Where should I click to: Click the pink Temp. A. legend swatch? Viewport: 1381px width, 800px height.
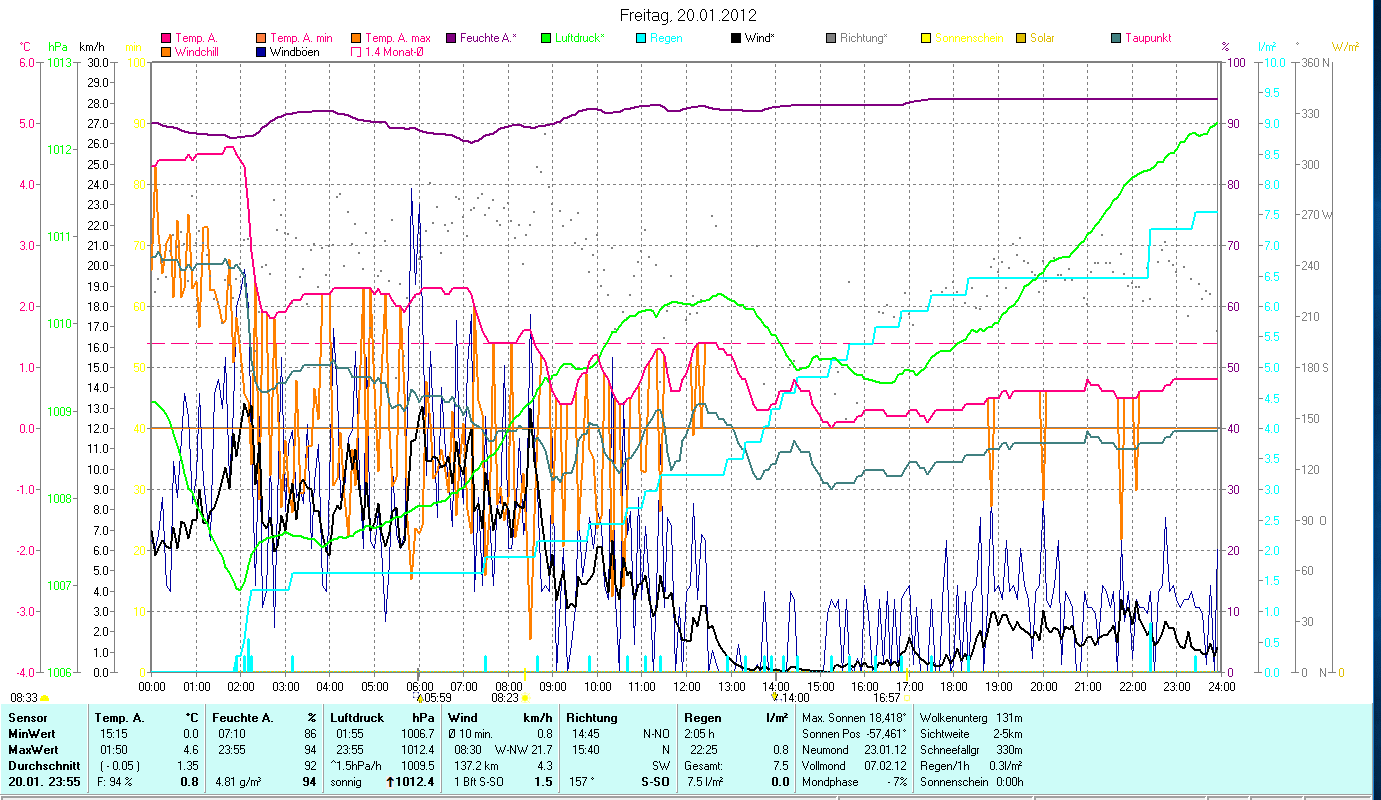point(167,38)
